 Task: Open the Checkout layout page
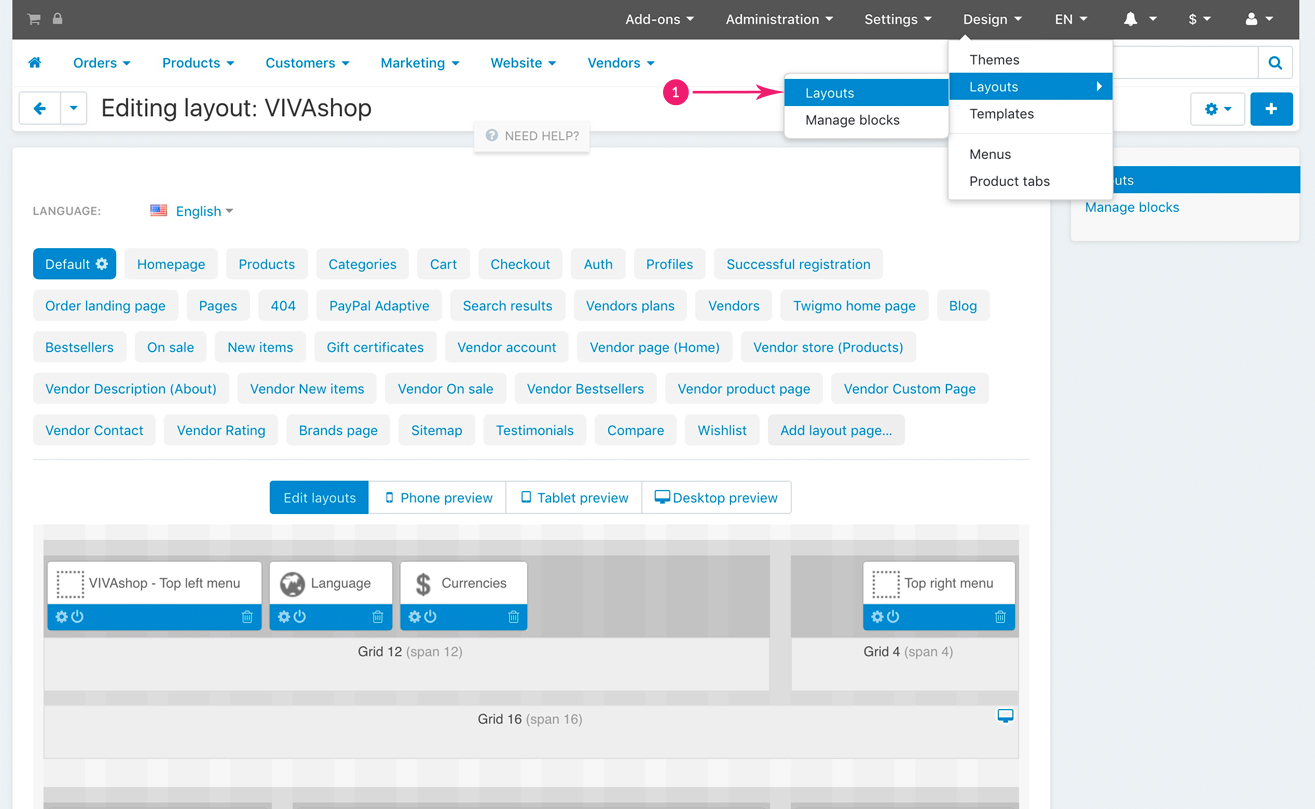520,265
